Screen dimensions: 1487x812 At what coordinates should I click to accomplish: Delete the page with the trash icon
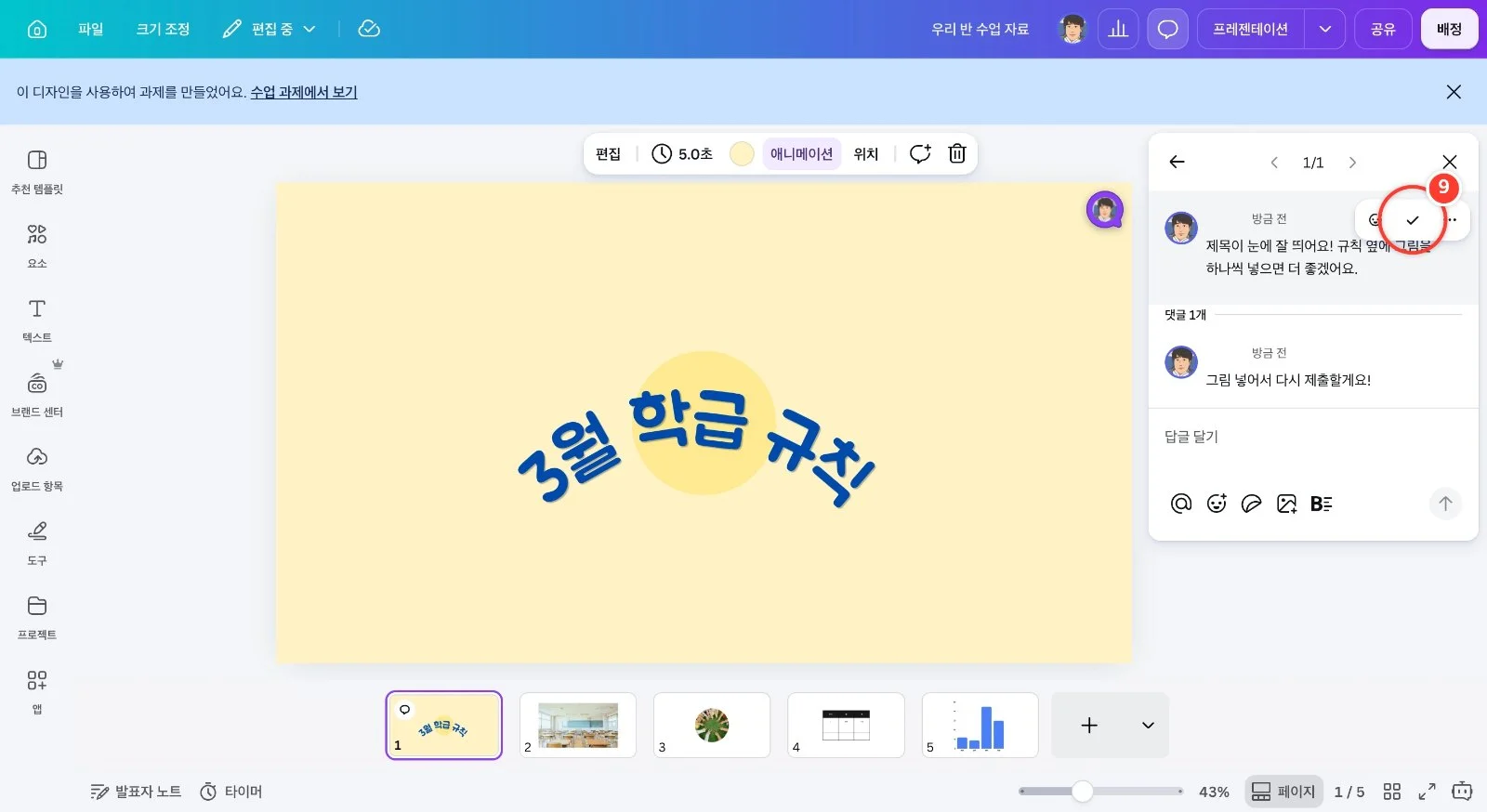point(957,153)
